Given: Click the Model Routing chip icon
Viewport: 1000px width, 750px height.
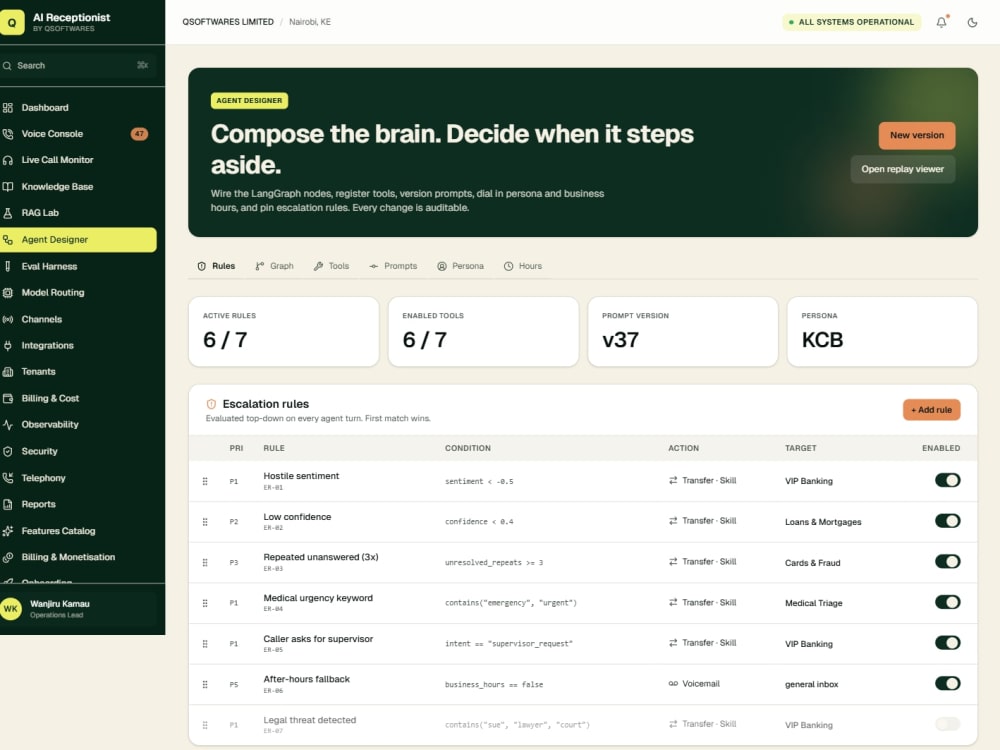Looking at the screenshot, I should point(8,293).
